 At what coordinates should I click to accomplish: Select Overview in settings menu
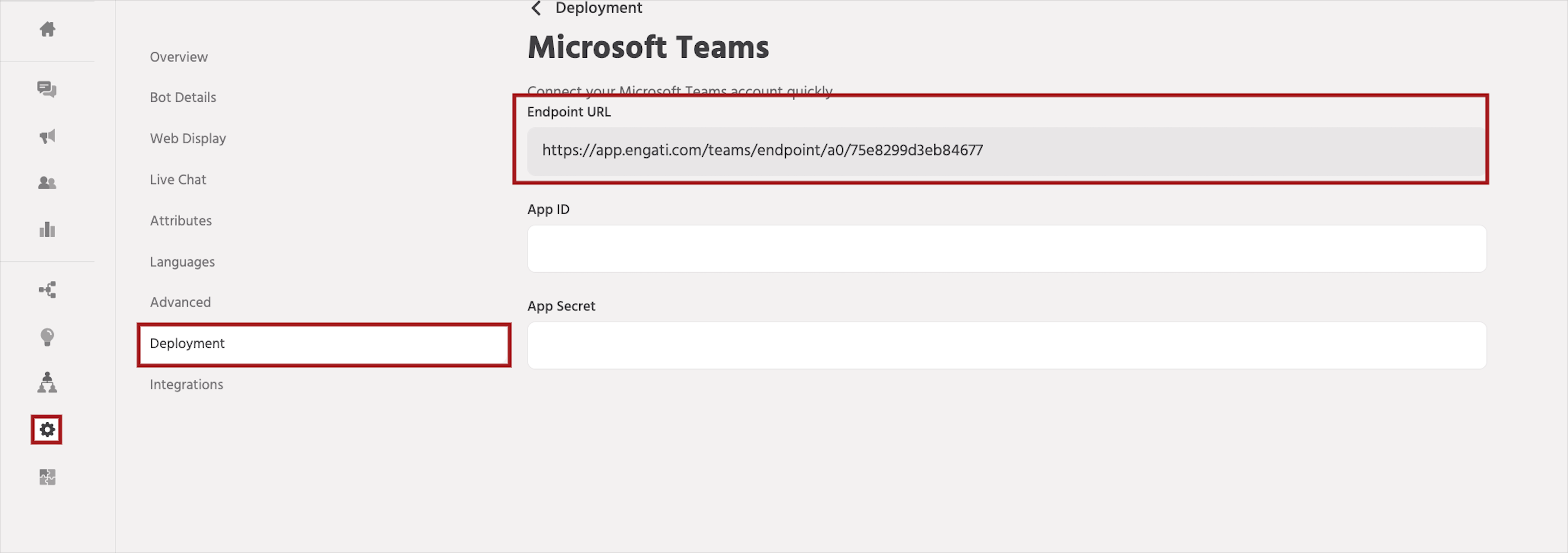pos(179,57)
